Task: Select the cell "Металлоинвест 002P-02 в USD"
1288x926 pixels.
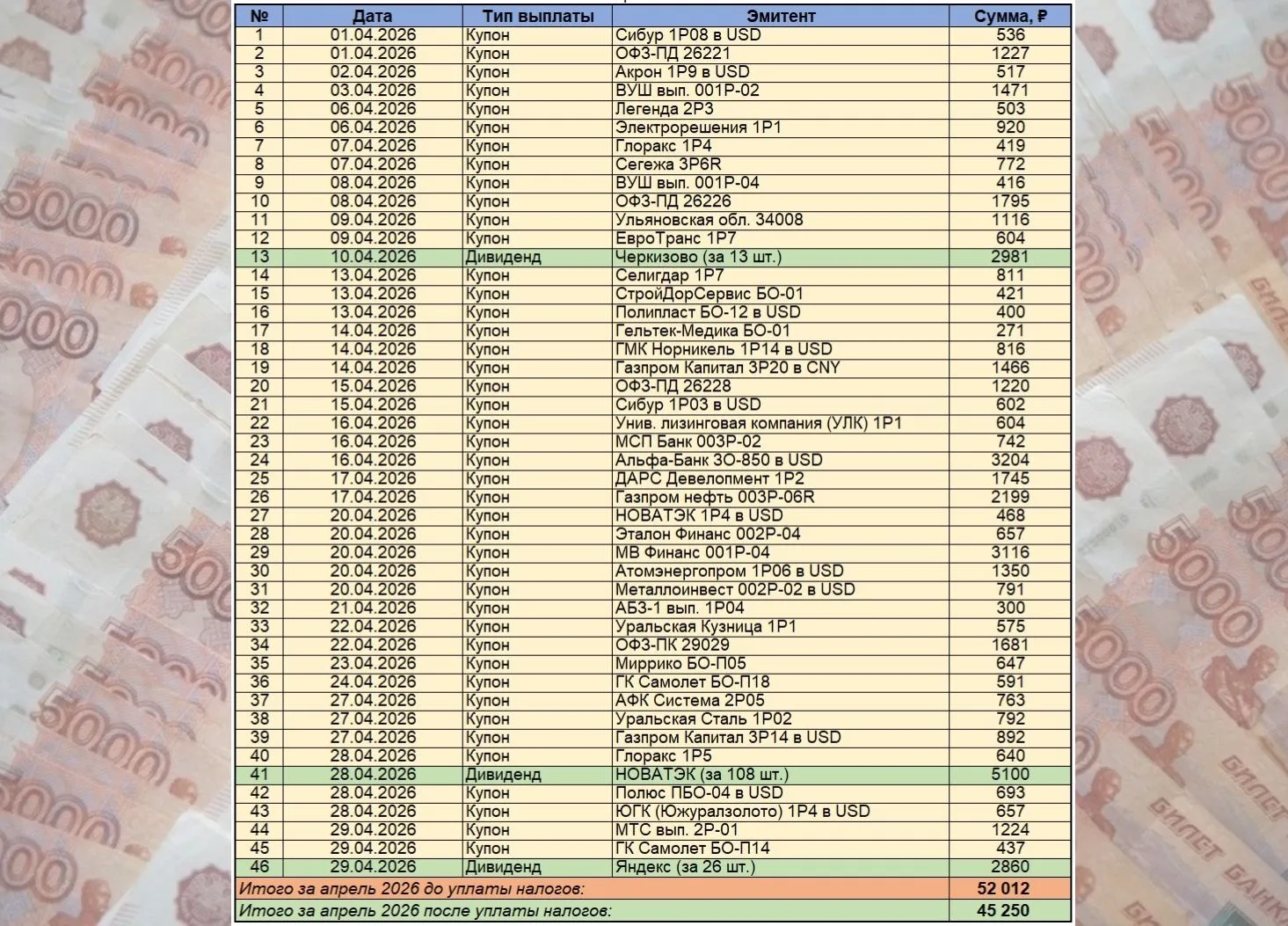Action: pos(781,589)
